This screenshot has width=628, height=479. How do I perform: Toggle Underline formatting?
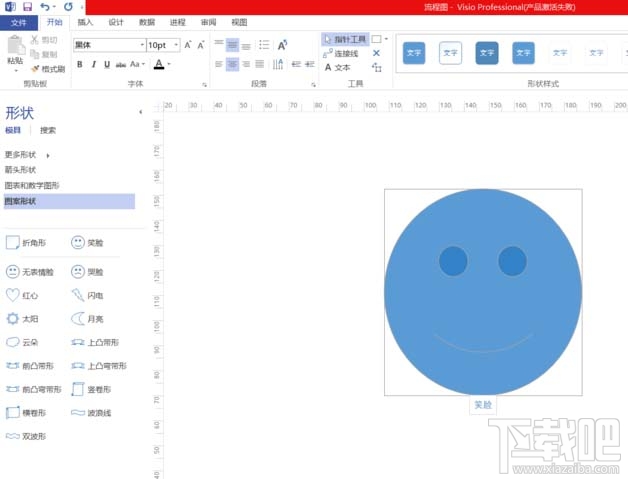(107, 64)
